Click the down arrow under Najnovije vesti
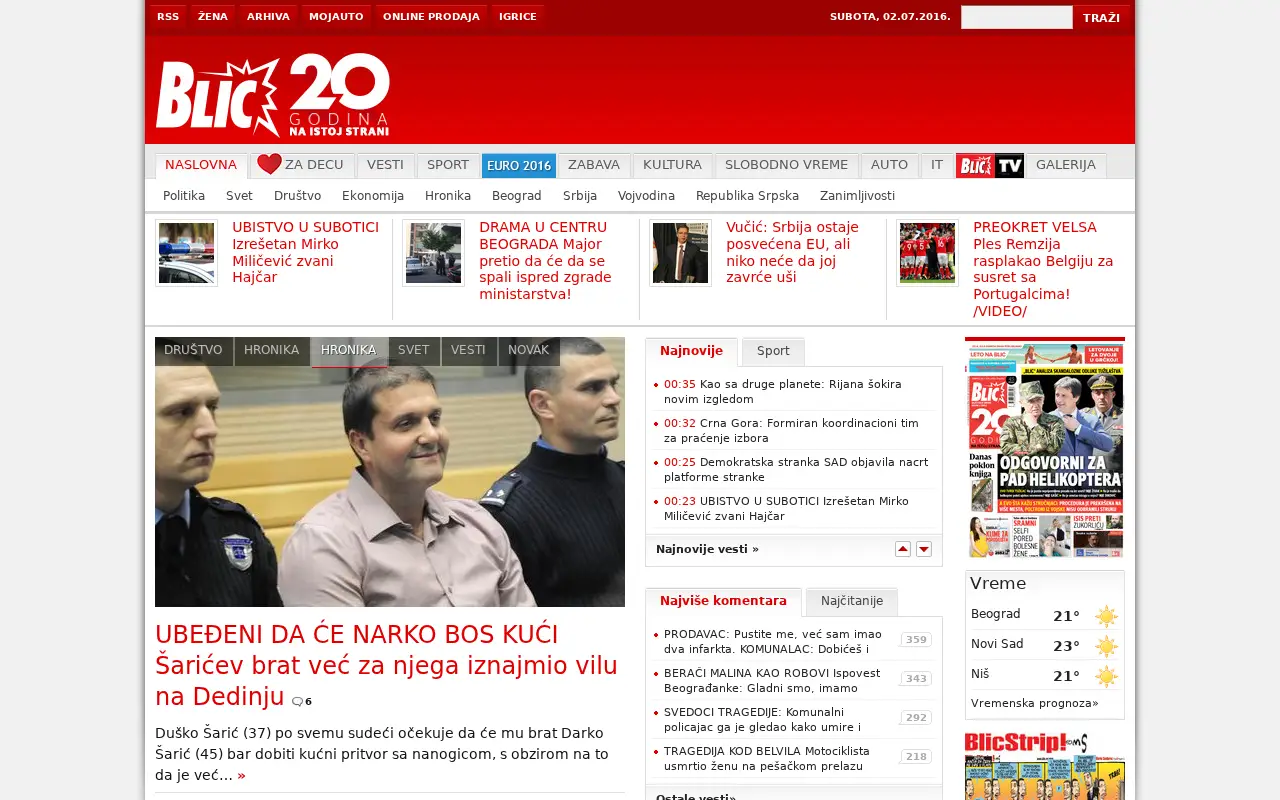1280x800 pixels. 924,549
